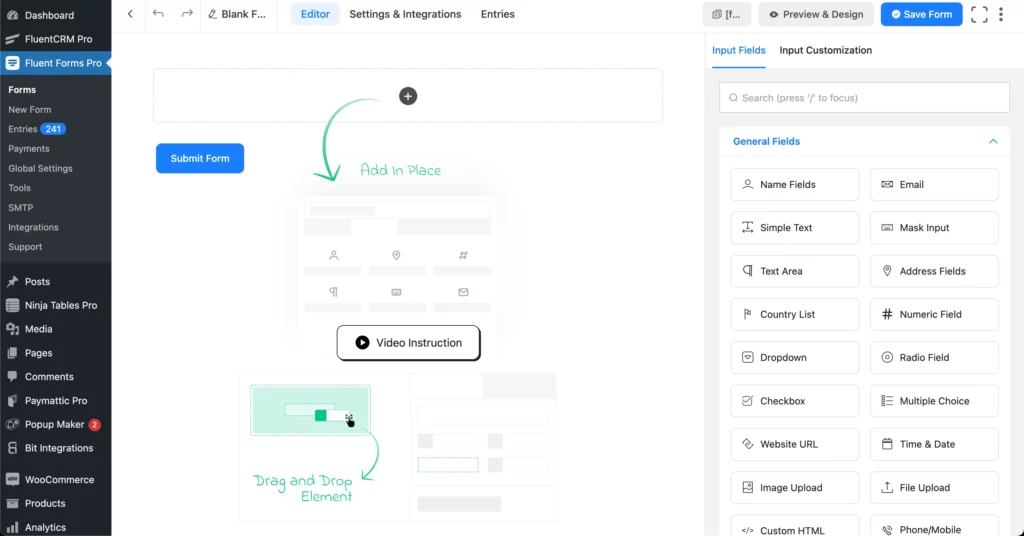Open Pages menu
The image size is (1024, 536).
tap(56, 353)
